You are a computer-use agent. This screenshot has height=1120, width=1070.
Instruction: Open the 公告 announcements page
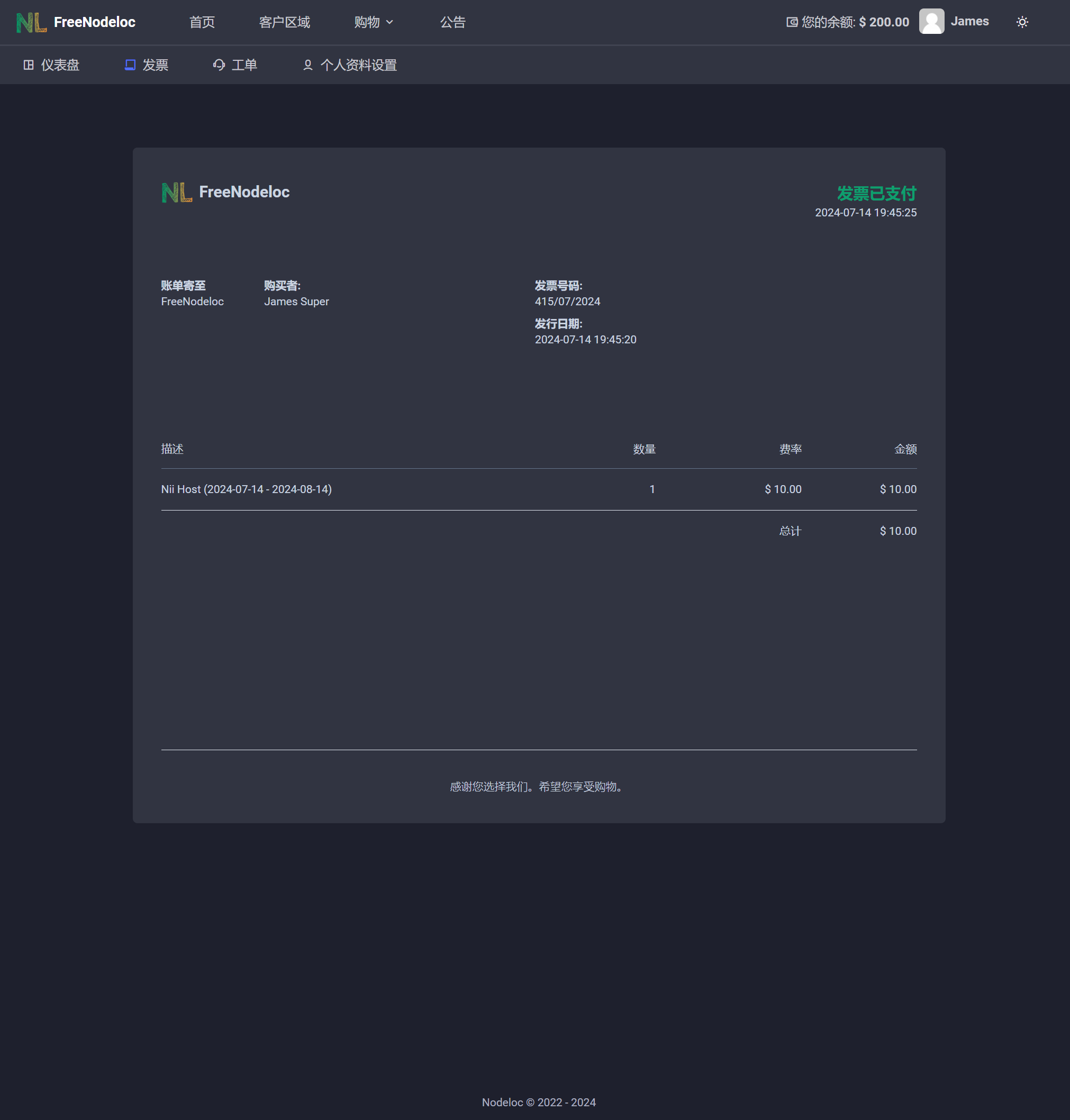[453, 22]
